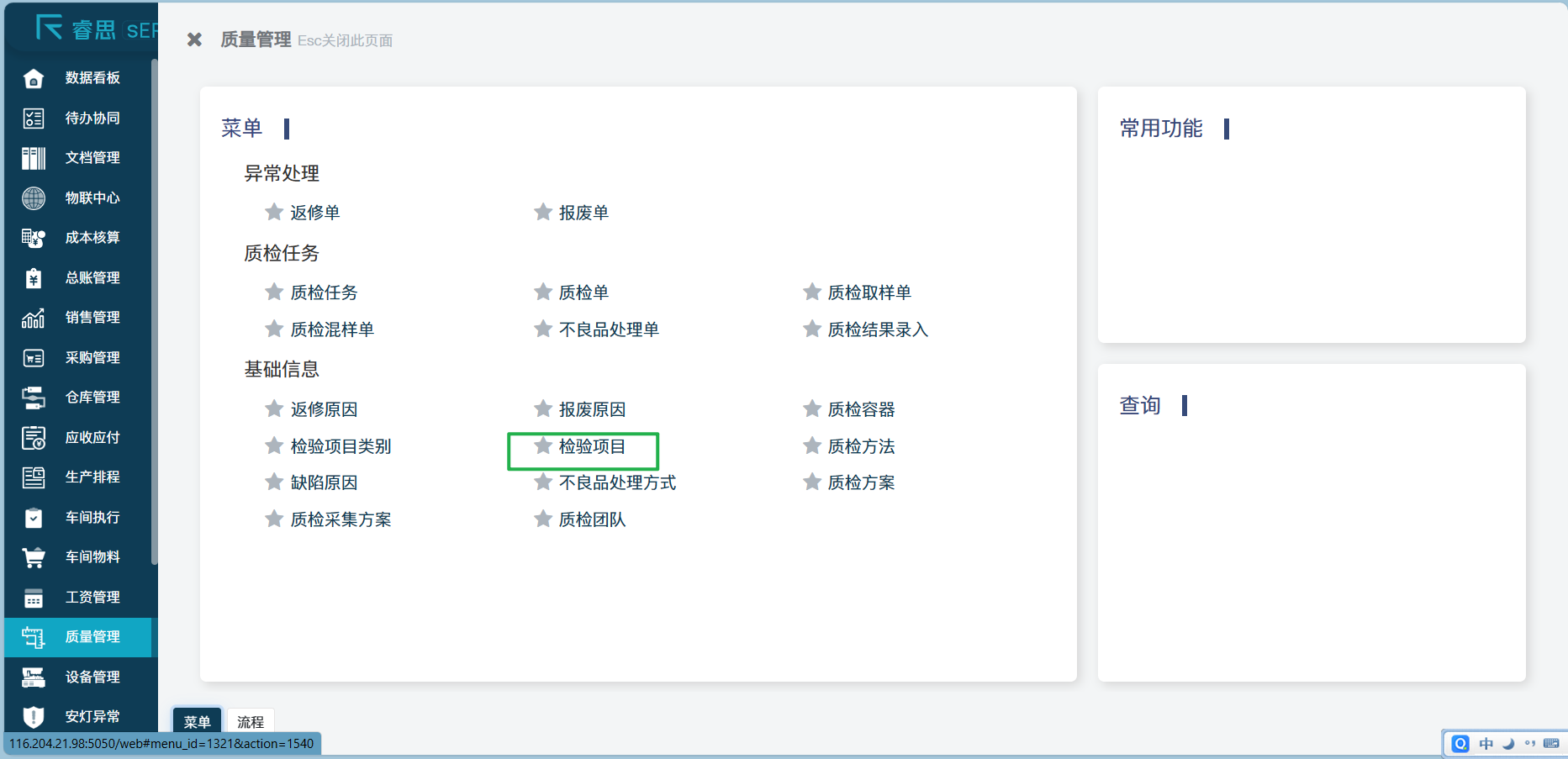Open the 质检结果录入 link
The width and height of the screenshot is (1568, 759).
878,329
